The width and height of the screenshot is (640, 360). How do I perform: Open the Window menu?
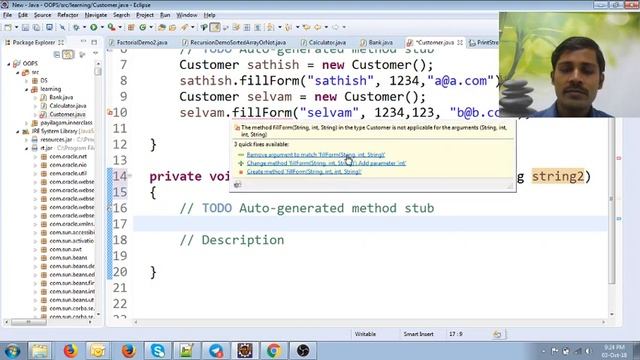pyautogui.click(x=187, y=15)
